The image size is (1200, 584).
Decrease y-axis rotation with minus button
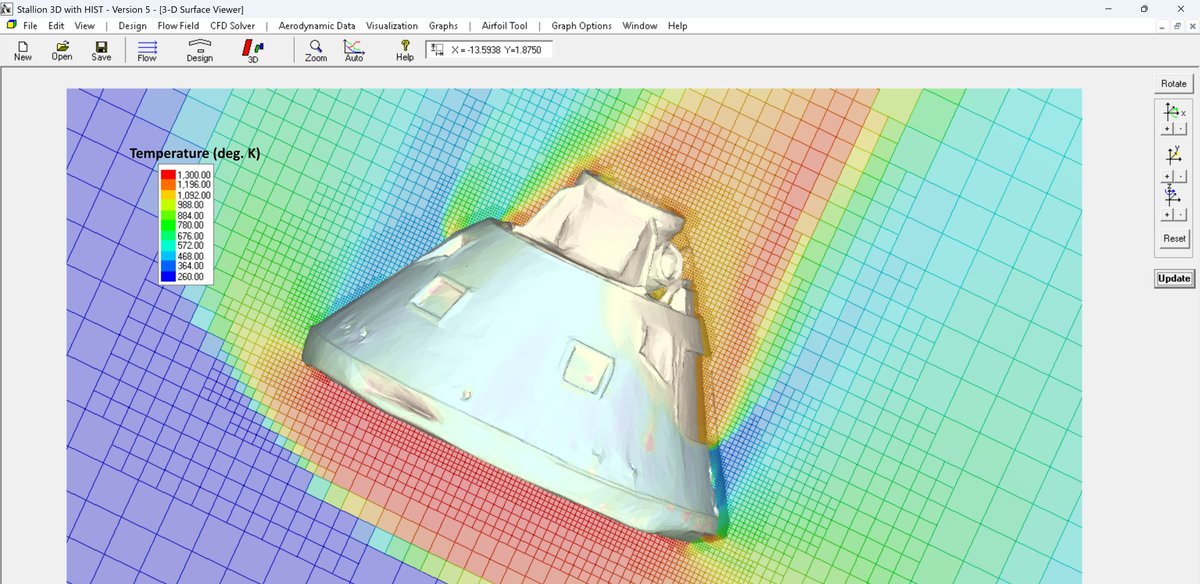pyautogui.click(x=1180, y=176)
